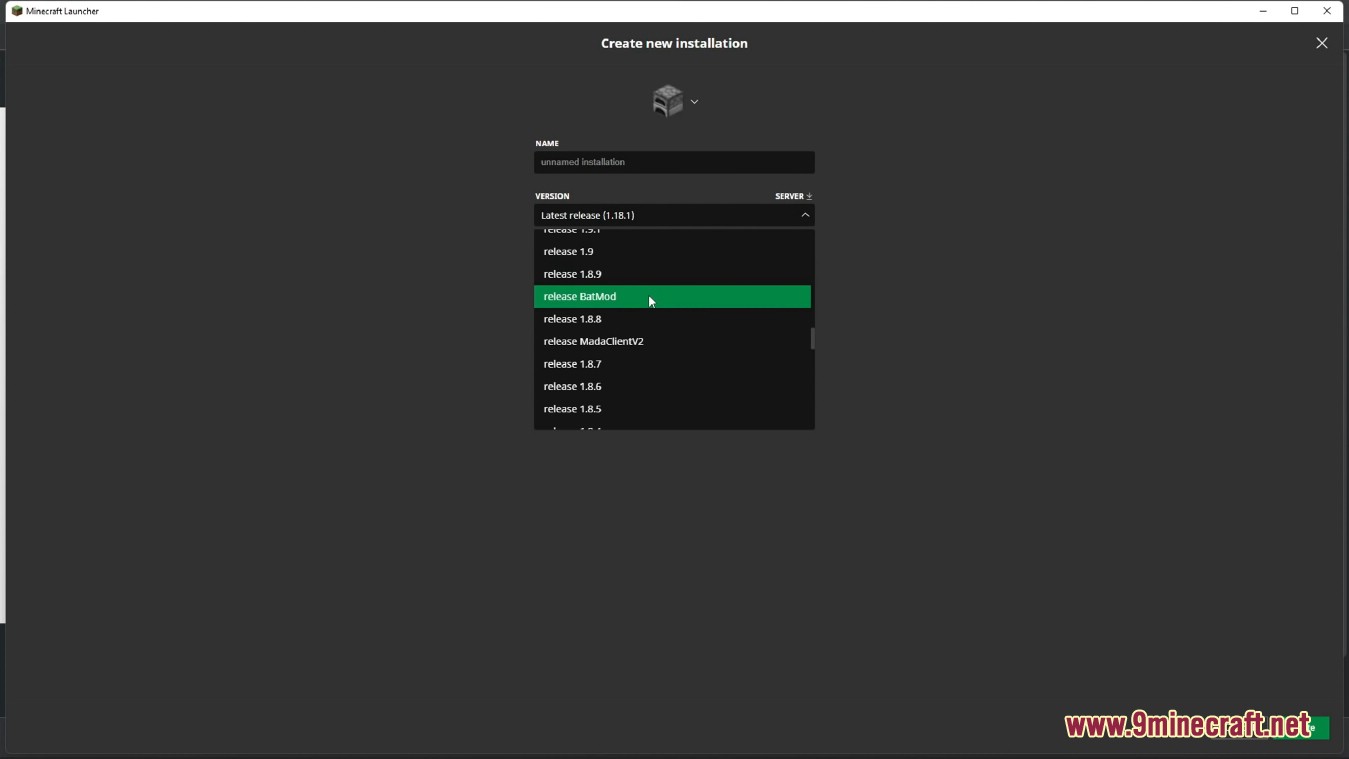Select release 1.8.6 from the list
The width and height of the screenshot is (1349, 759).
coord(672,386)
